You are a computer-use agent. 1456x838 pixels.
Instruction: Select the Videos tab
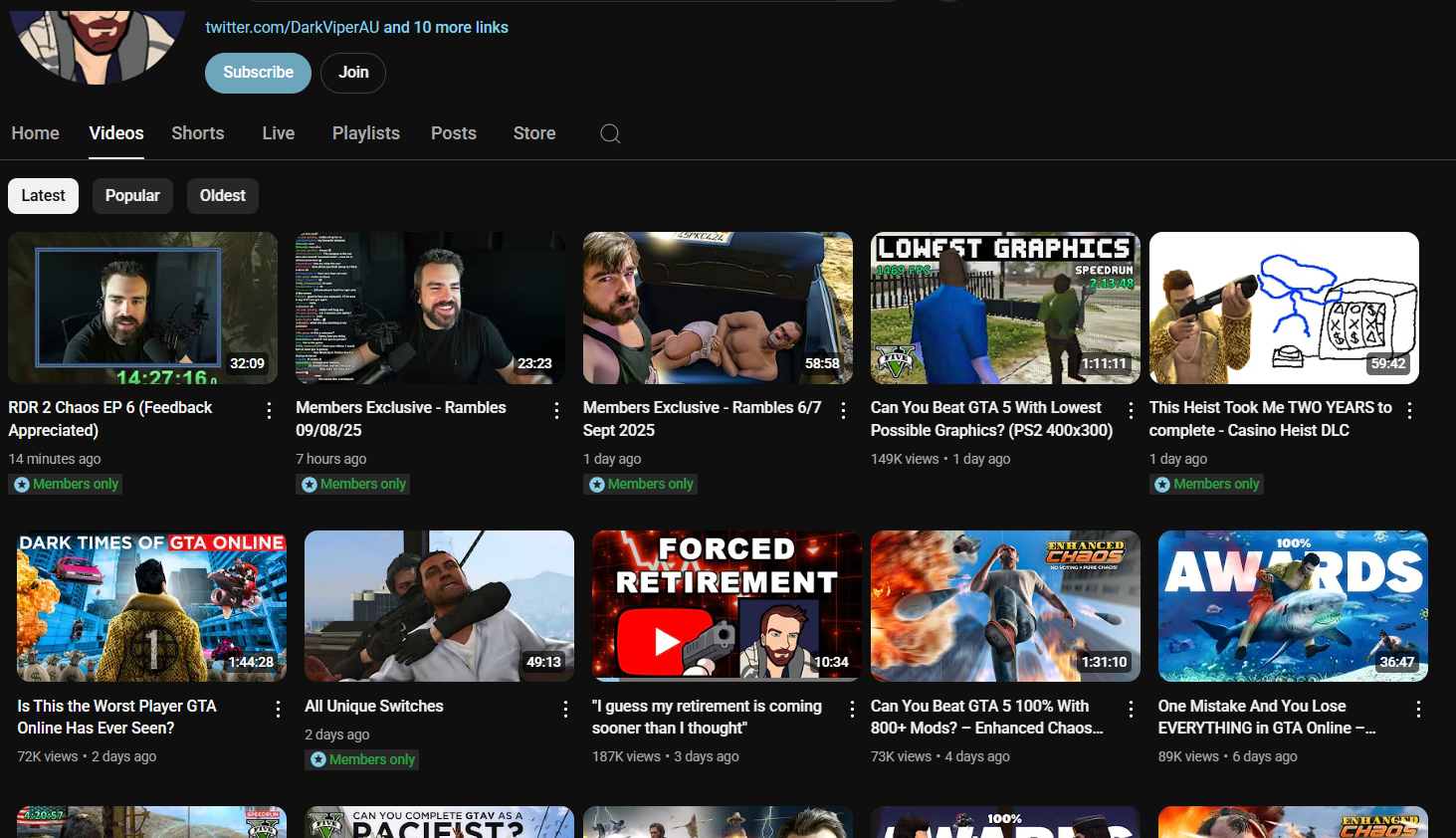116,133
